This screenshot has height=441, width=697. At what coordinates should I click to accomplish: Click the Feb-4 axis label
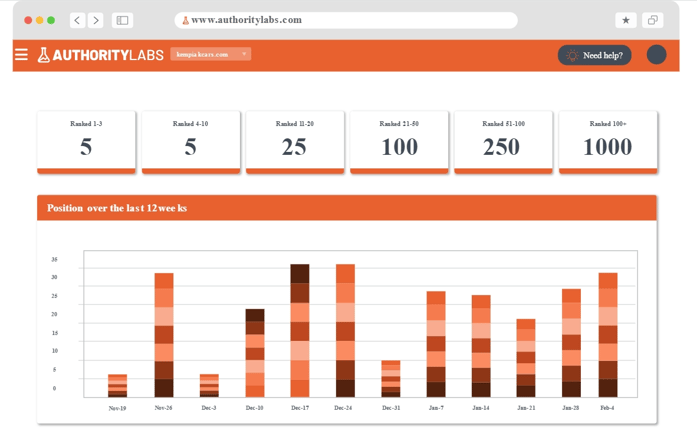[x=607, y=408]
